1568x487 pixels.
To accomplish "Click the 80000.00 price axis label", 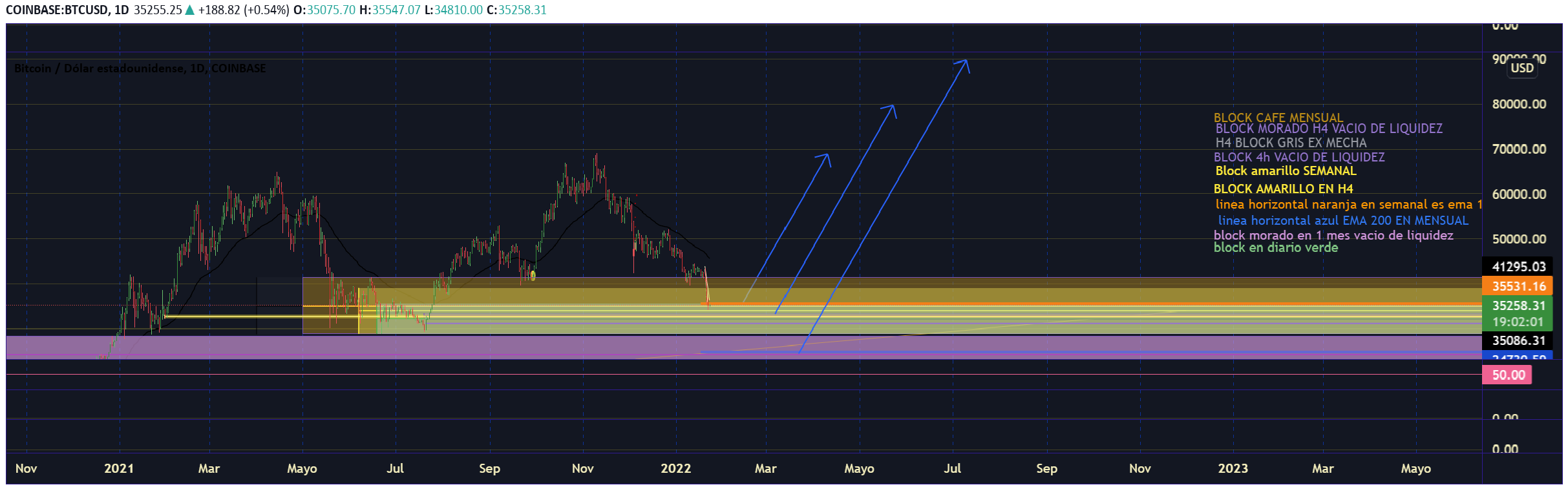I will pyautogui.click(x=1519, y=105).
